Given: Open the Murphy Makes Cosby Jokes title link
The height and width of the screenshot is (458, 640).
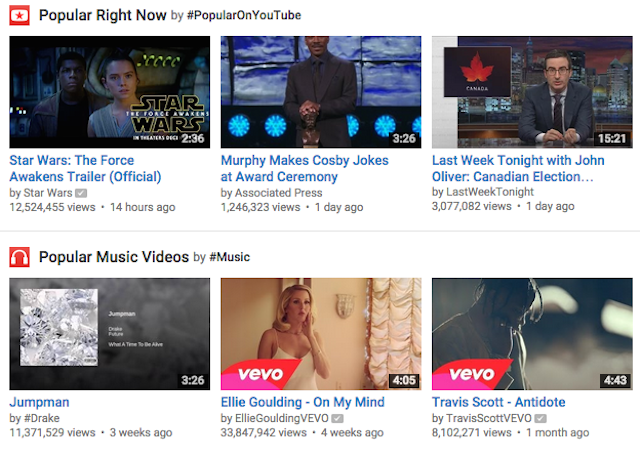Looking at the screenshot, I should 304,169.
